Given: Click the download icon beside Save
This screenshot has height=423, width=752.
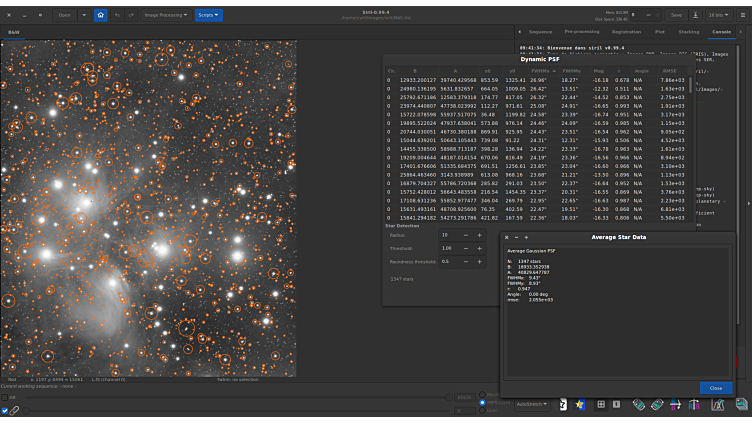Looking at the screenshot, I should [x=695, y=16].
